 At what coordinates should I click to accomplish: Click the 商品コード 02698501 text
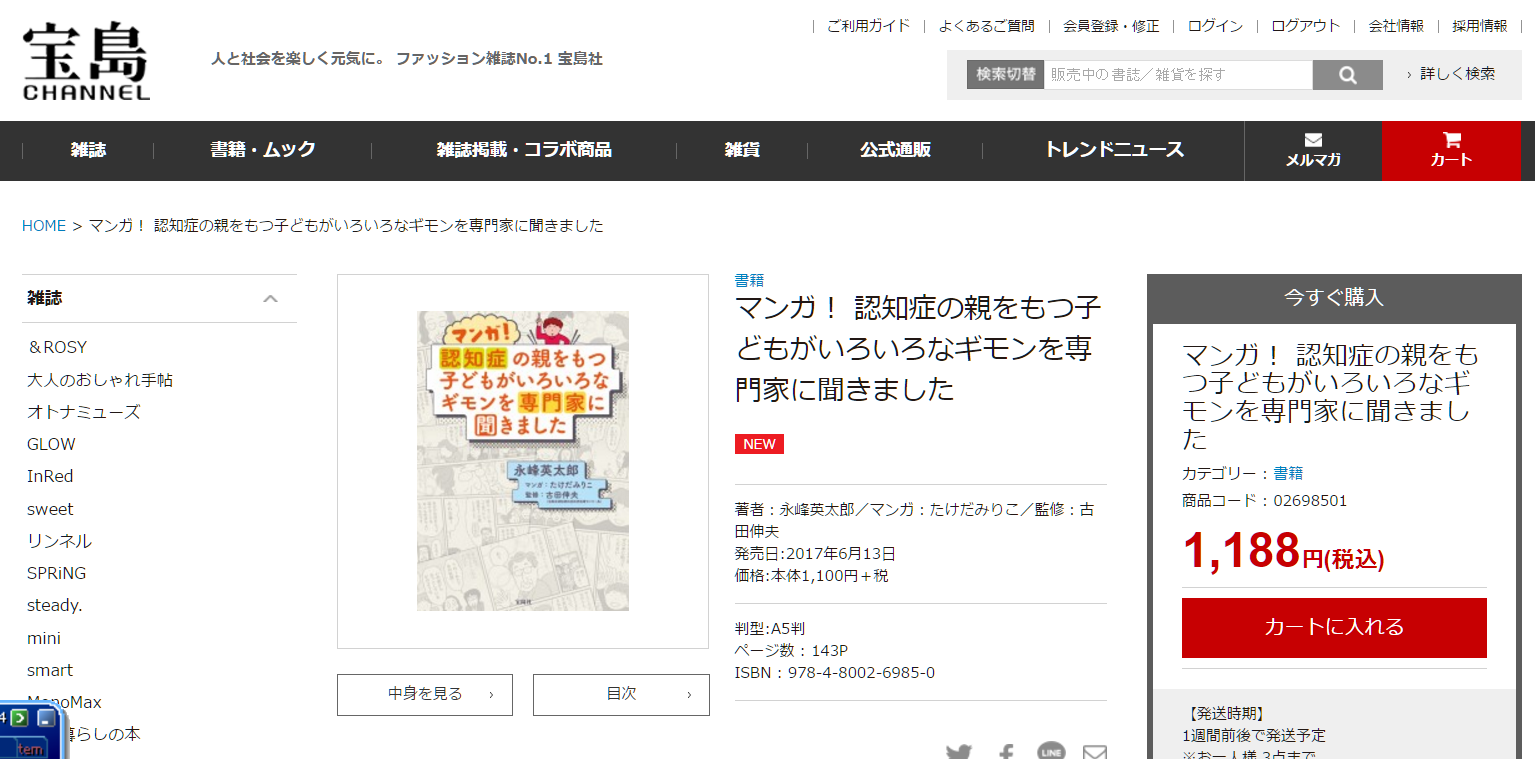1264,501
